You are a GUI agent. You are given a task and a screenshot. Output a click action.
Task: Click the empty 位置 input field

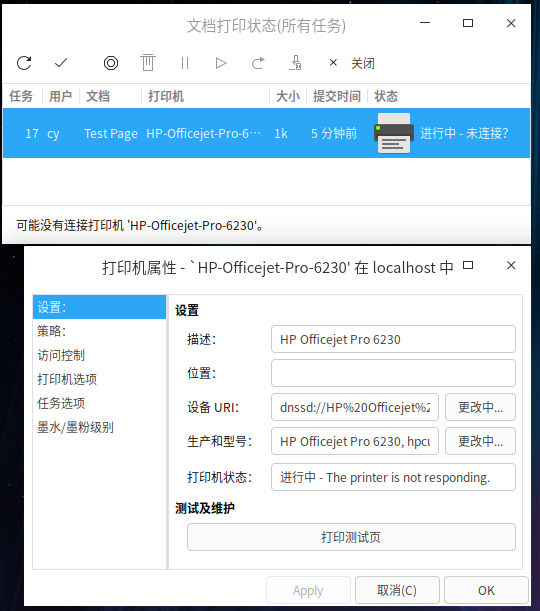pos(393,373)
